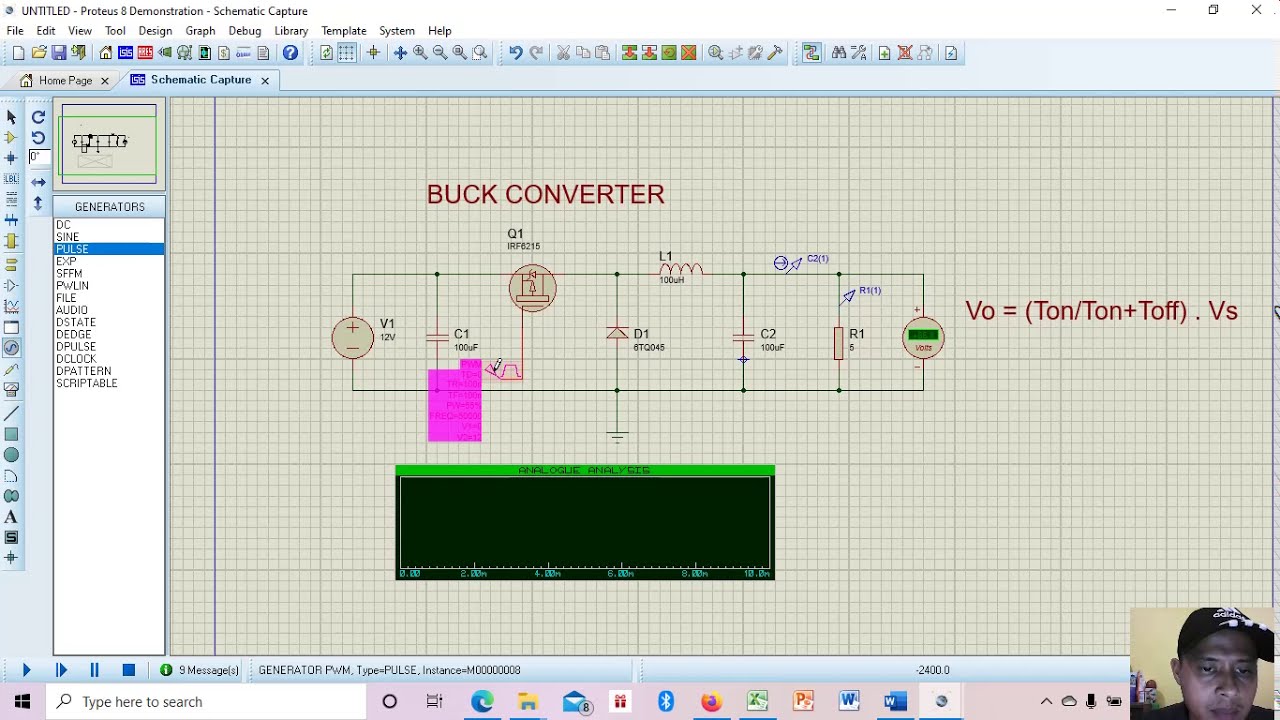
Task: Toggle the grid display icon
Action: (x=346, y=53)
